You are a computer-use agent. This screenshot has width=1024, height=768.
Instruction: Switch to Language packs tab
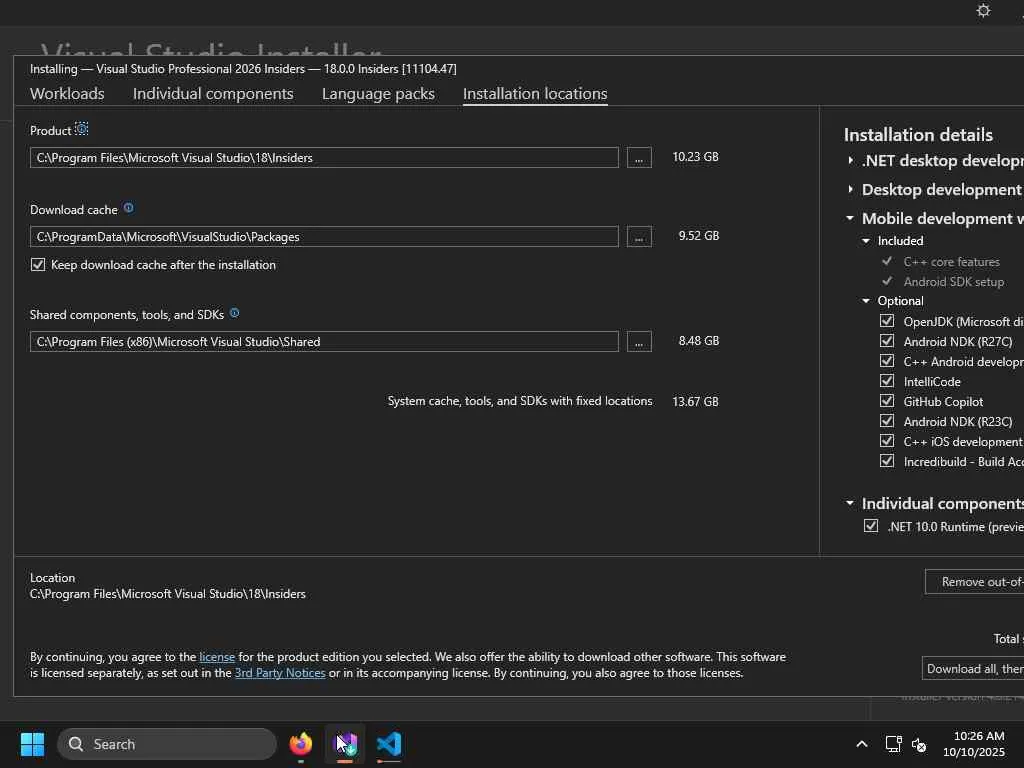[x=378, y=93]
